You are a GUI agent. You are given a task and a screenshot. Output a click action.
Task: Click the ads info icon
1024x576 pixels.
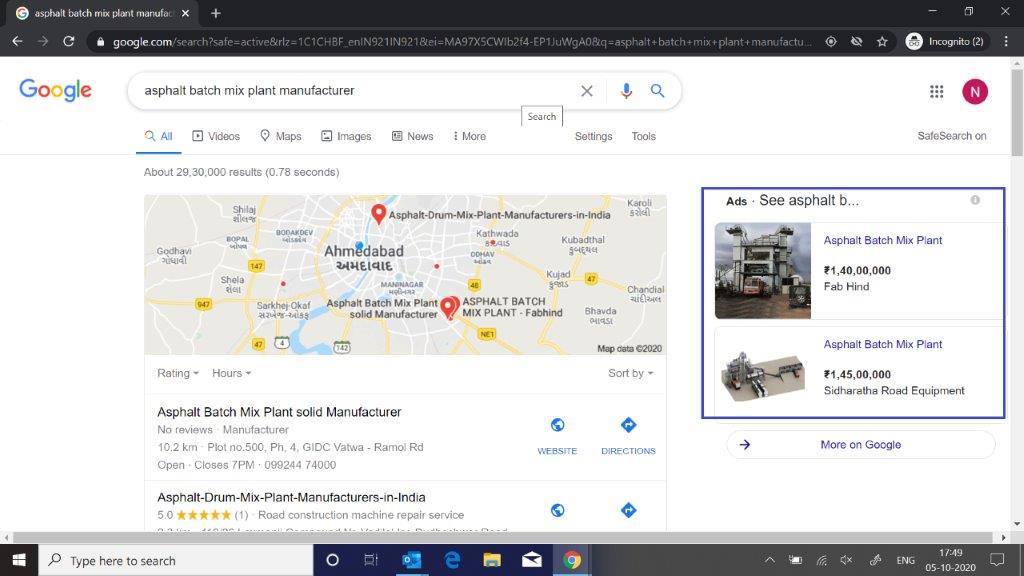975,200
